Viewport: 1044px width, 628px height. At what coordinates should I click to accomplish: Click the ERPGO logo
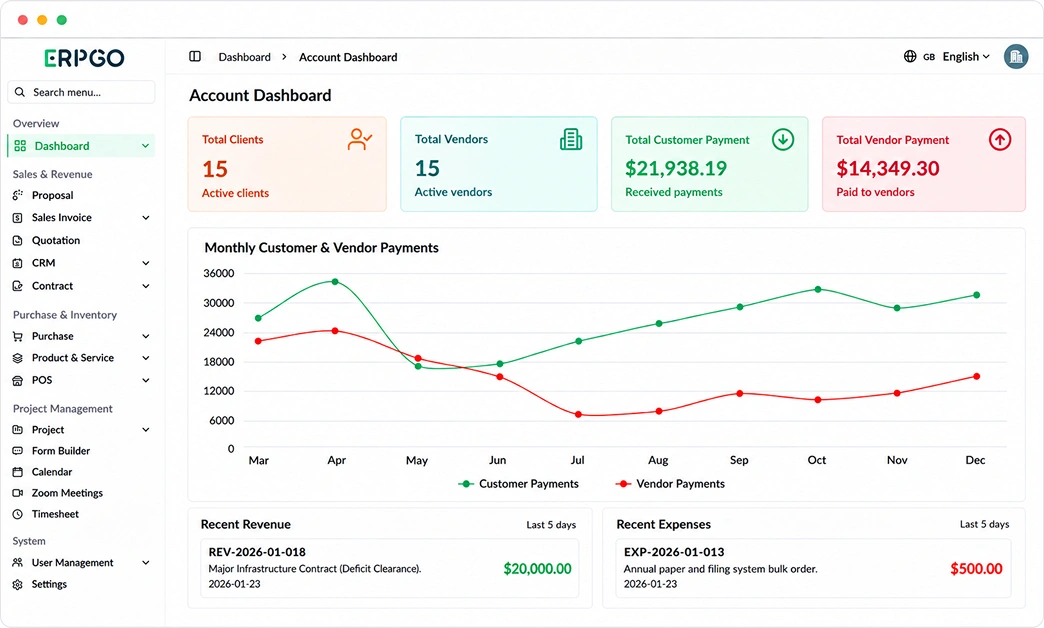(x=84, y=58)
